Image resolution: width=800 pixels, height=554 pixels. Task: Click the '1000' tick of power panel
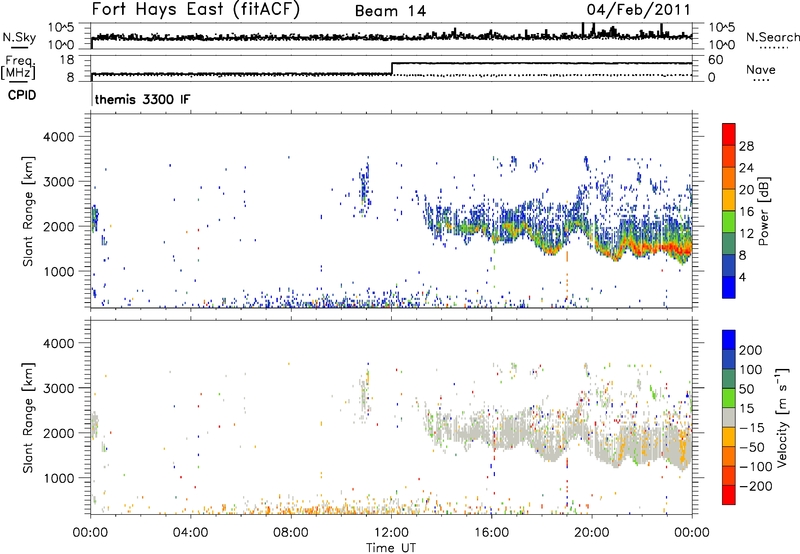coord(59,271)
